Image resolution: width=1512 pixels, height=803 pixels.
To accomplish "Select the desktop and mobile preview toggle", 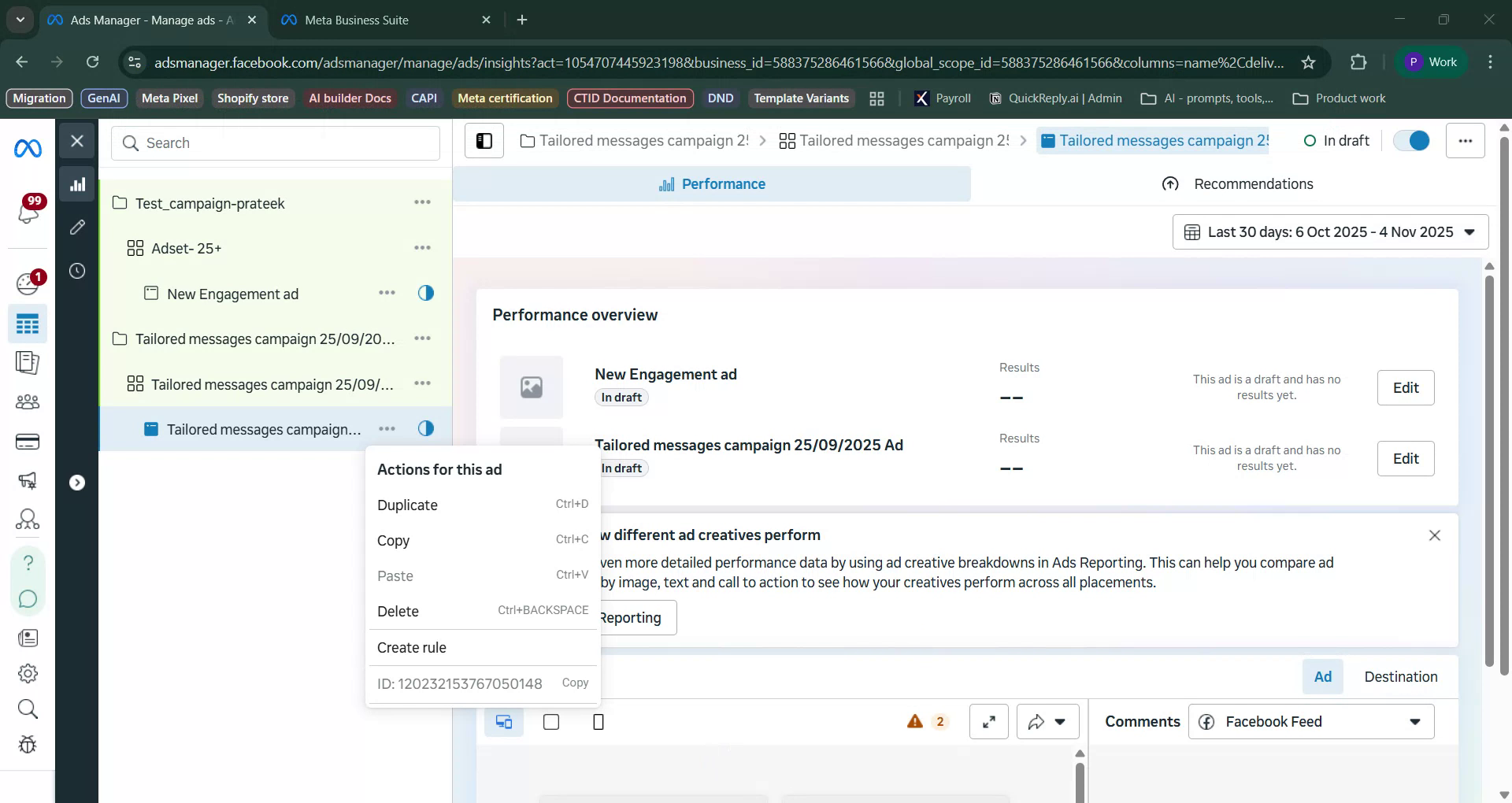I will pyautogui.click(x=504, y=721).
